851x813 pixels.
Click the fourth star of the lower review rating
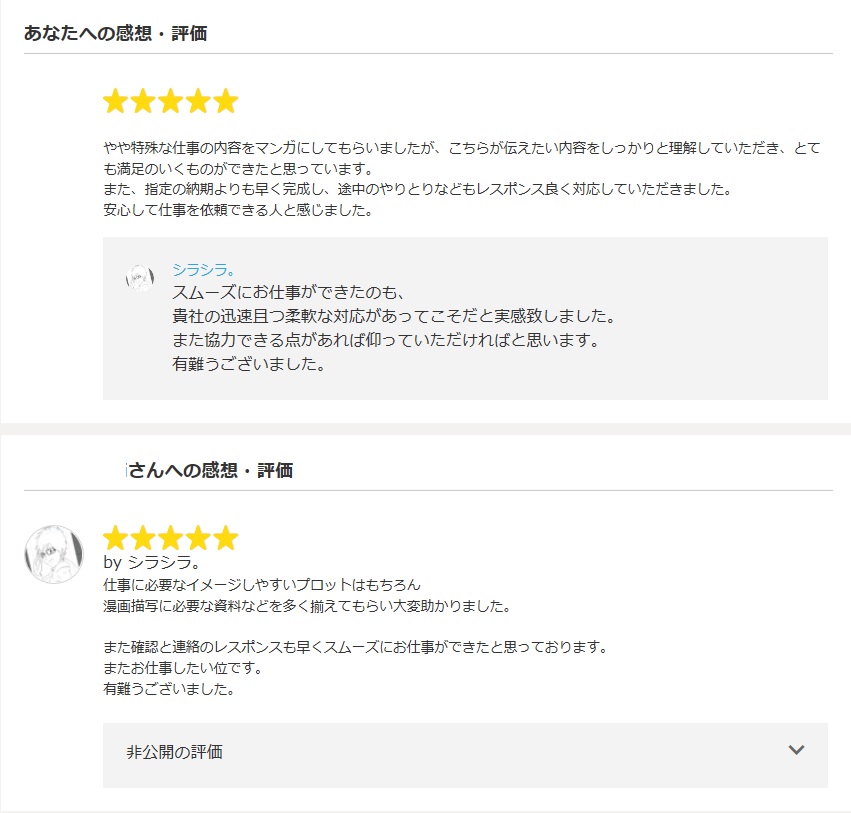pyautogui.click(x=198, y=538)
